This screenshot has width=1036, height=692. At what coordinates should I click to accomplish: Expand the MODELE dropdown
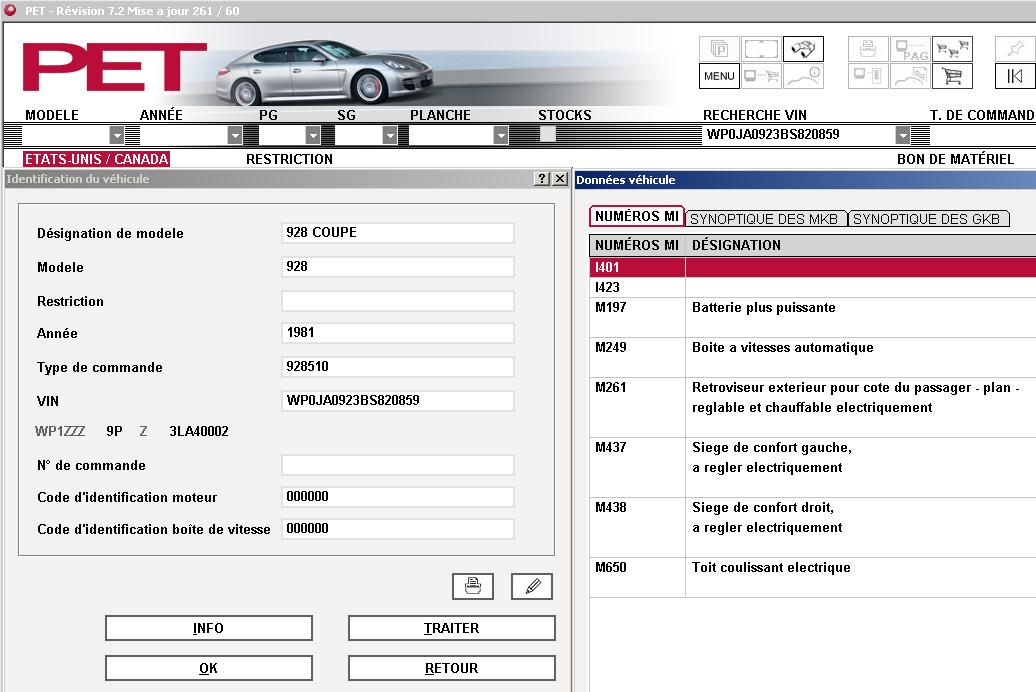117,135
